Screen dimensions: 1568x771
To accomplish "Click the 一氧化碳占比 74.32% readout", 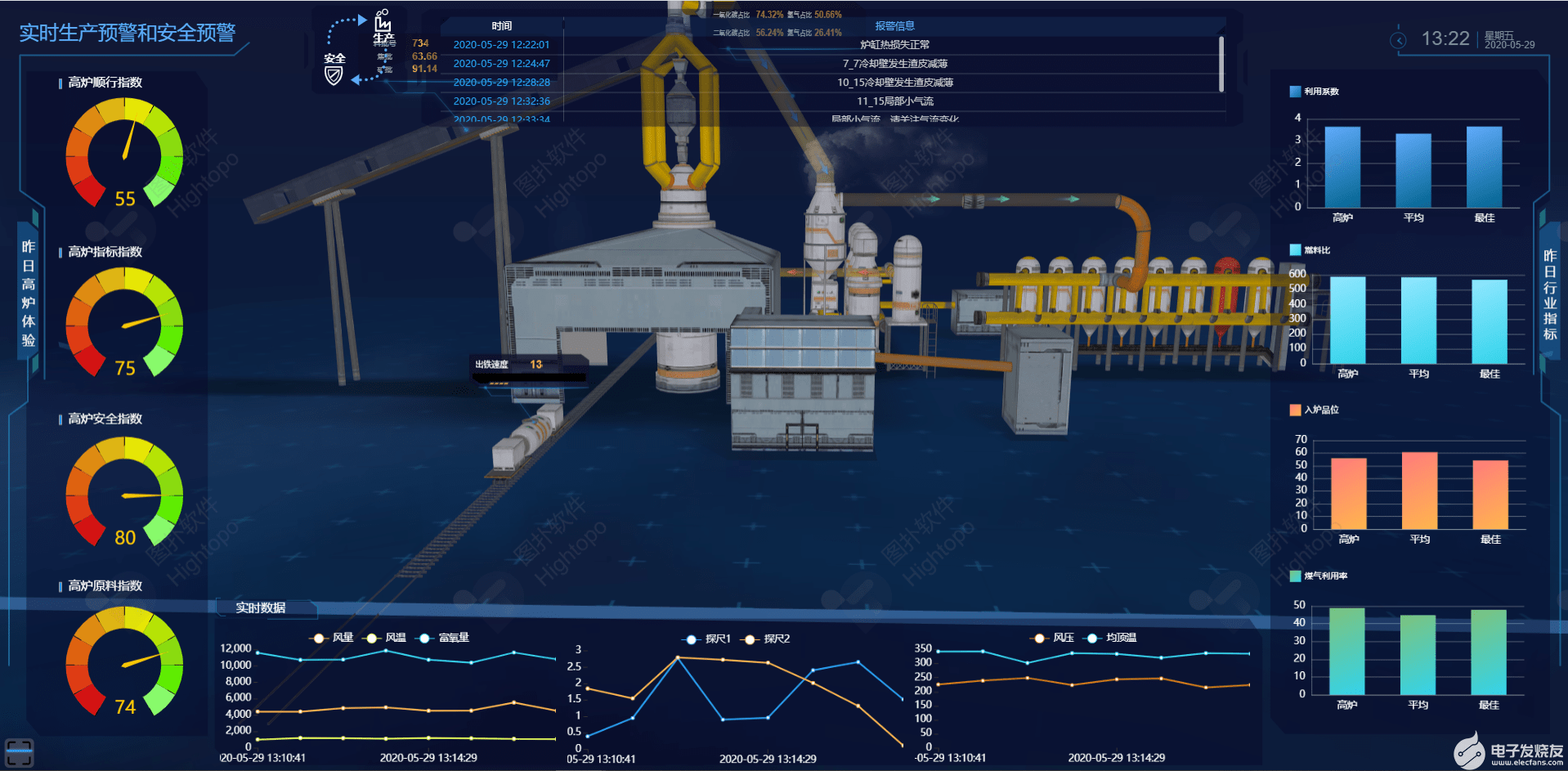I will pos(748,15).
